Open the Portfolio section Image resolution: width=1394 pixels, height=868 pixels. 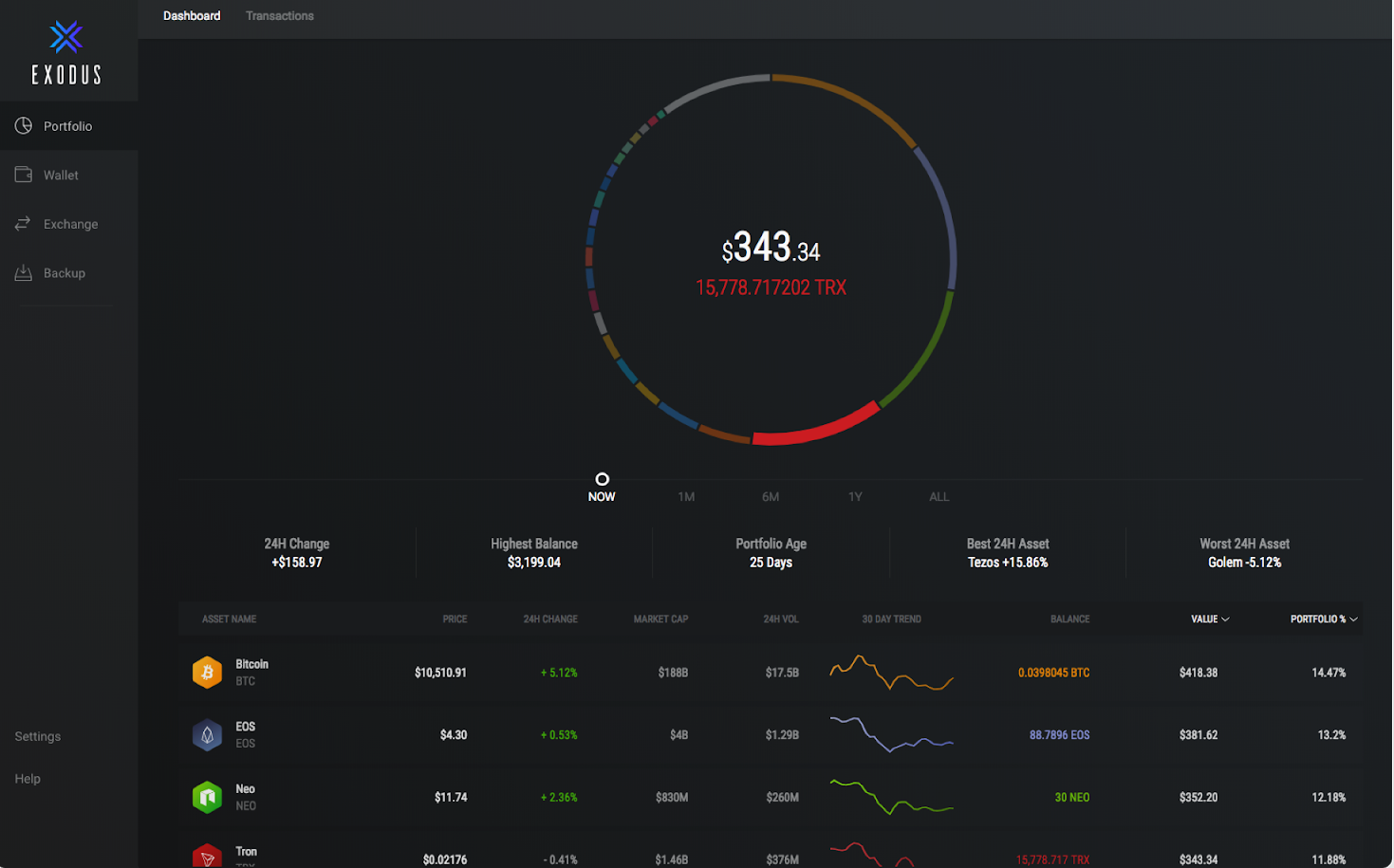[x=68, y=125]
